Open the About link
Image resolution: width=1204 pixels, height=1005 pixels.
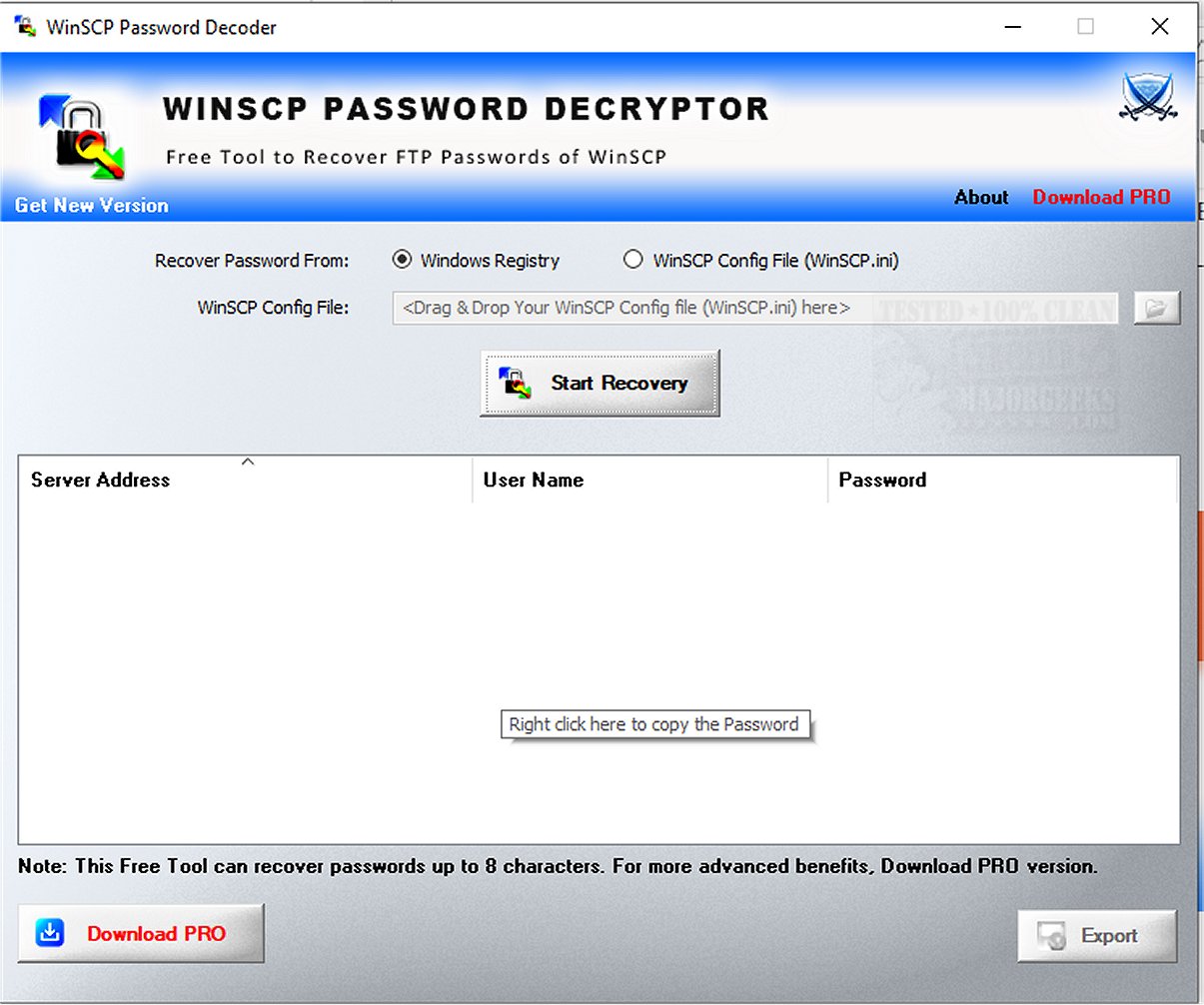click(x=981, y=197)
